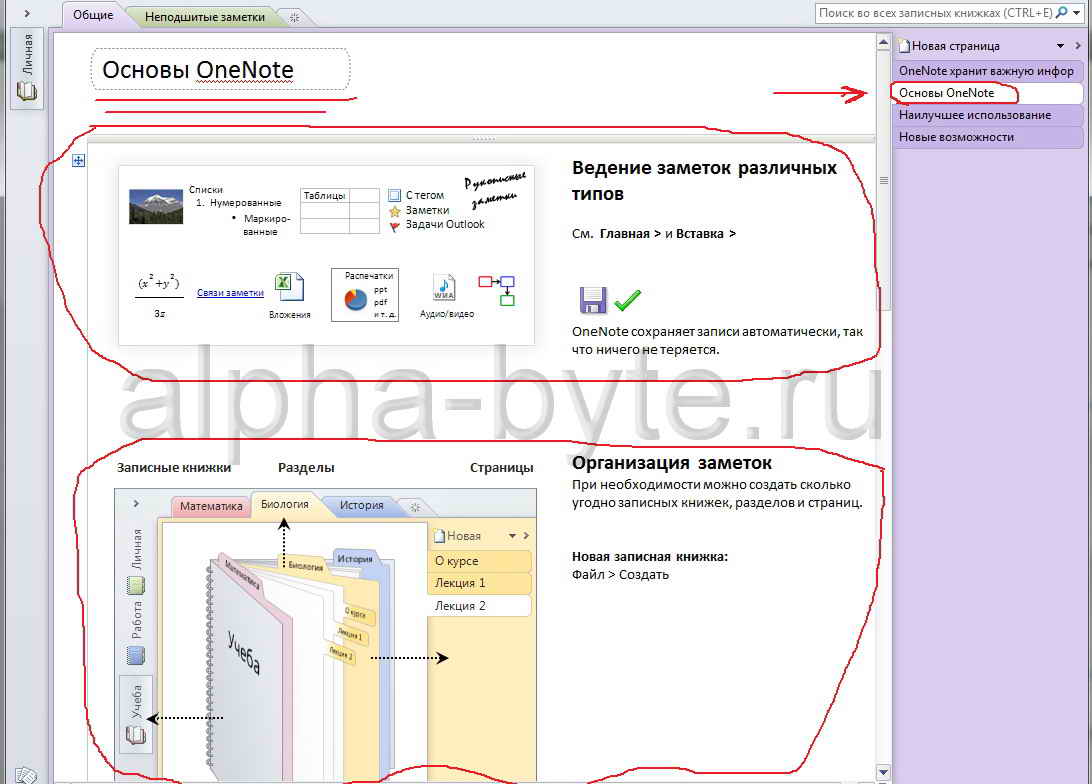
Task: Click the search magnifier icon
Action: point(1062,13)
